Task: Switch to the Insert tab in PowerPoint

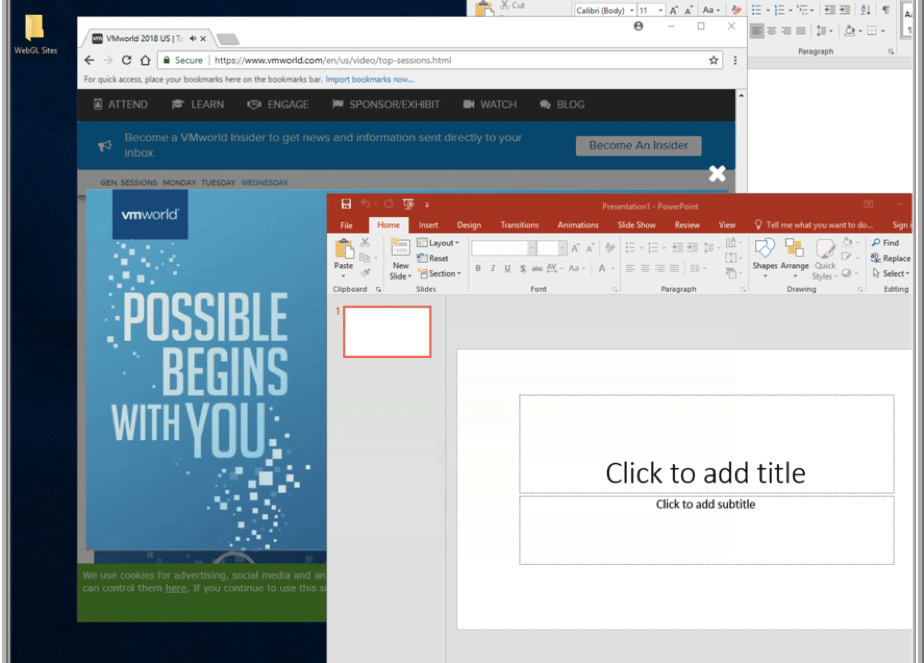Action: tap(428, 225)
